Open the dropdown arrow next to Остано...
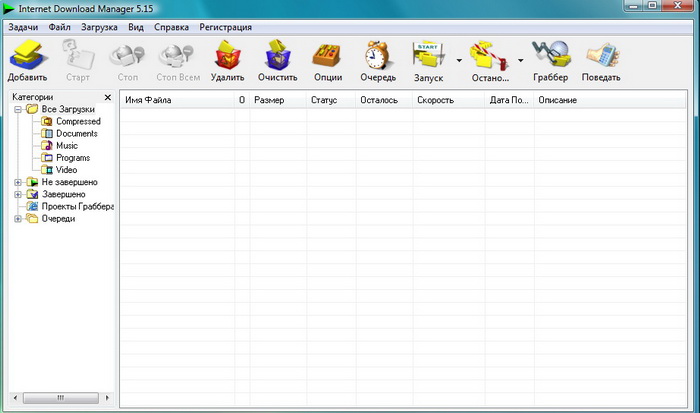The image size is (700, 413). click(x=521, y=60)
